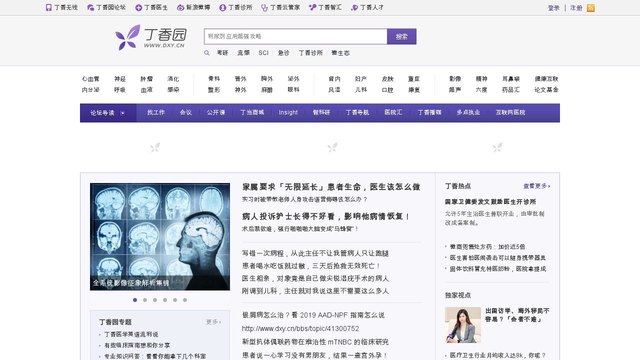
Task: Select the first carousel dot
Action: point(135,300)
